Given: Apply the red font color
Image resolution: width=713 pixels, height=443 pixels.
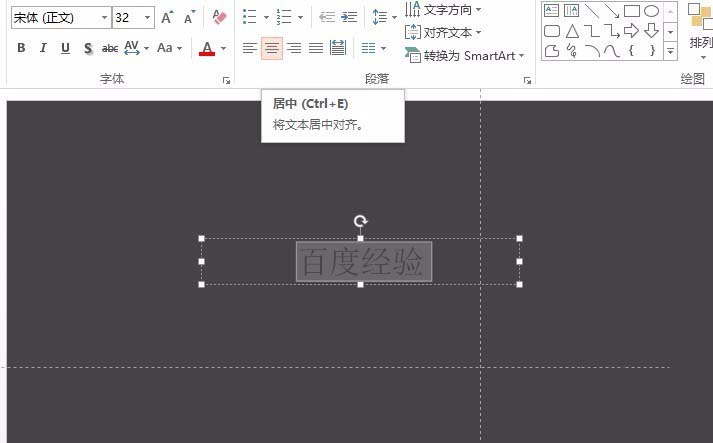Looking at the screenshot, I should coord(207,48).
